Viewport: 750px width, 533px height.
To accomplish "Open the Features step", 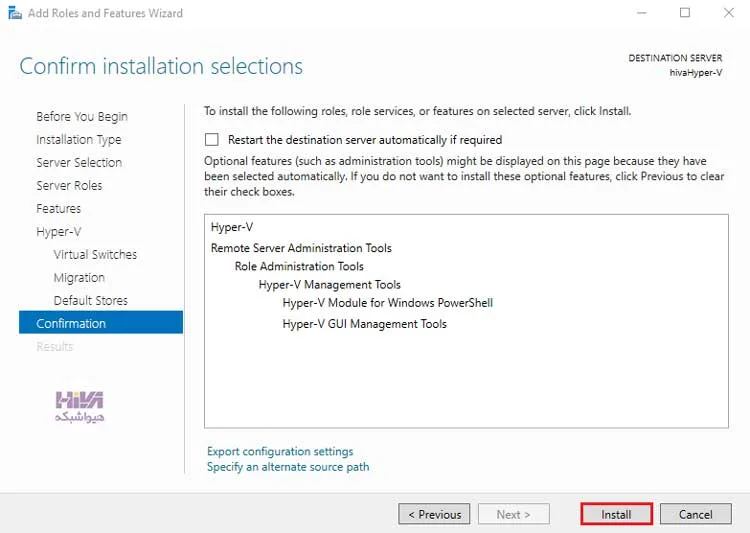I will tap(59, 208).
